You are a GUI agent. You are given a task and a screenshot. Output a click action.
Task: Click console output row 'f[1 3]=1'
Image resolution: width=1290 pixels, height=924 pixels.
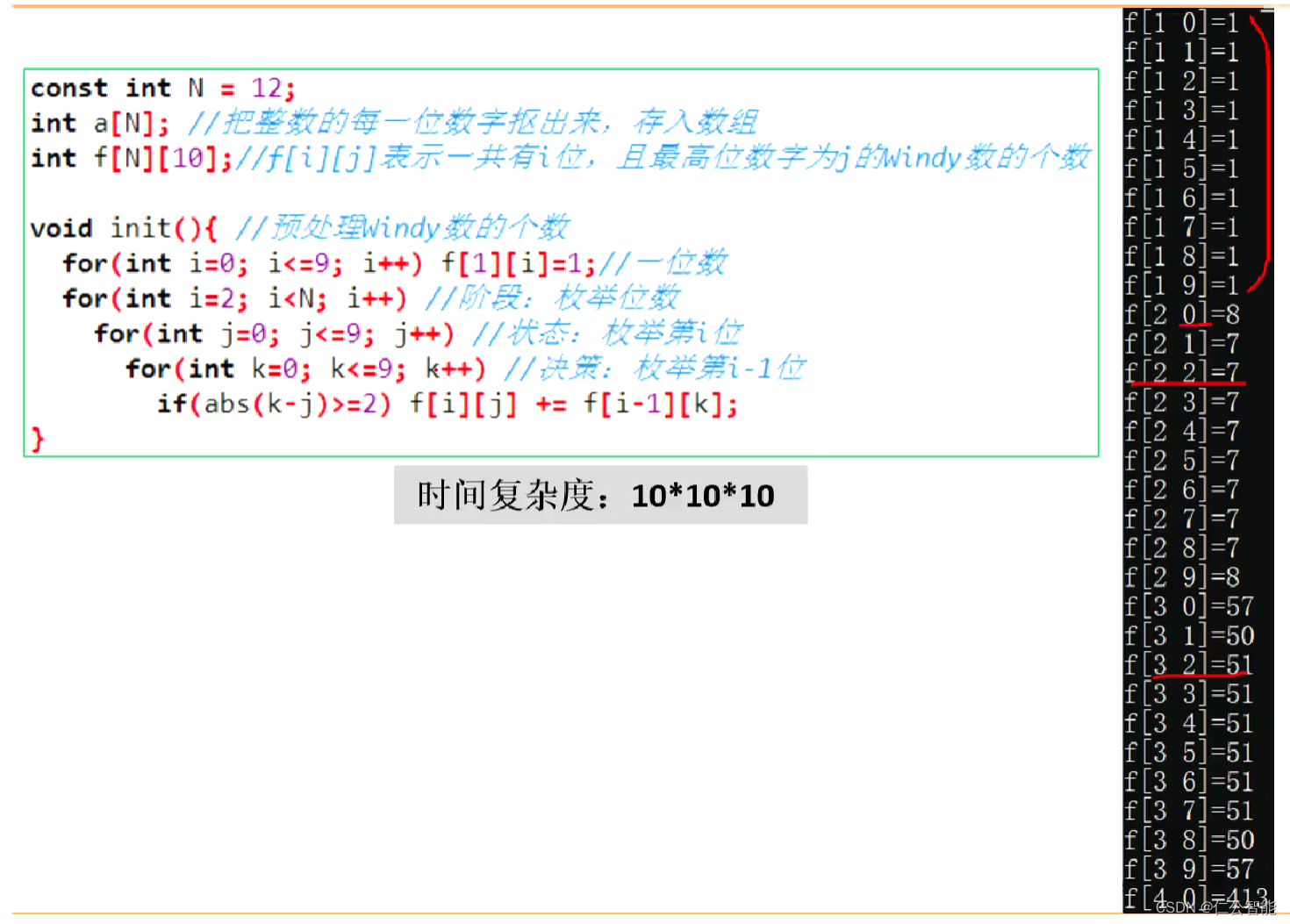pyautogui.click(x=1182, y=111)
